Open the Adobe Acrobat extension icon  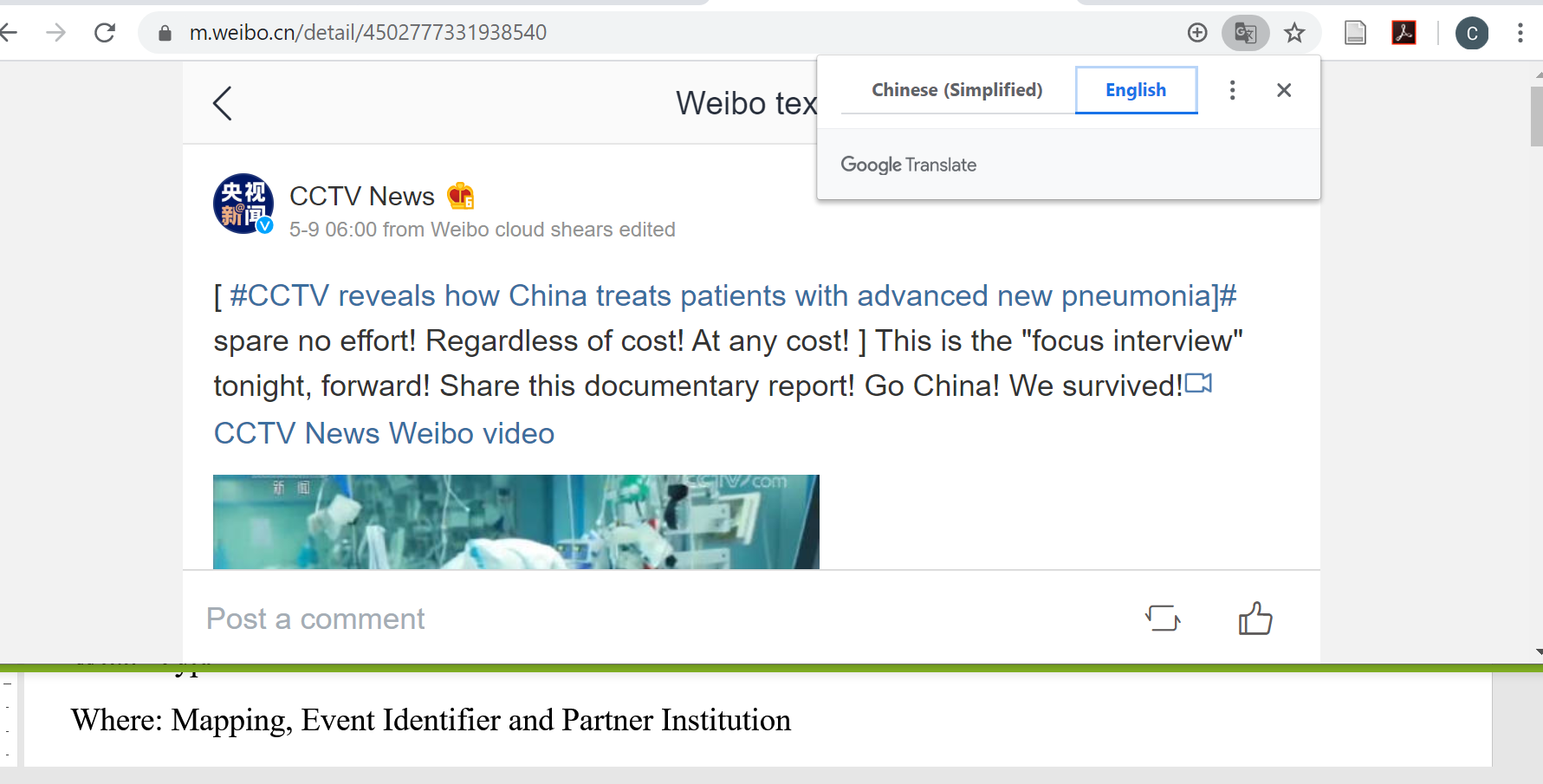(x=1404, y=33)
